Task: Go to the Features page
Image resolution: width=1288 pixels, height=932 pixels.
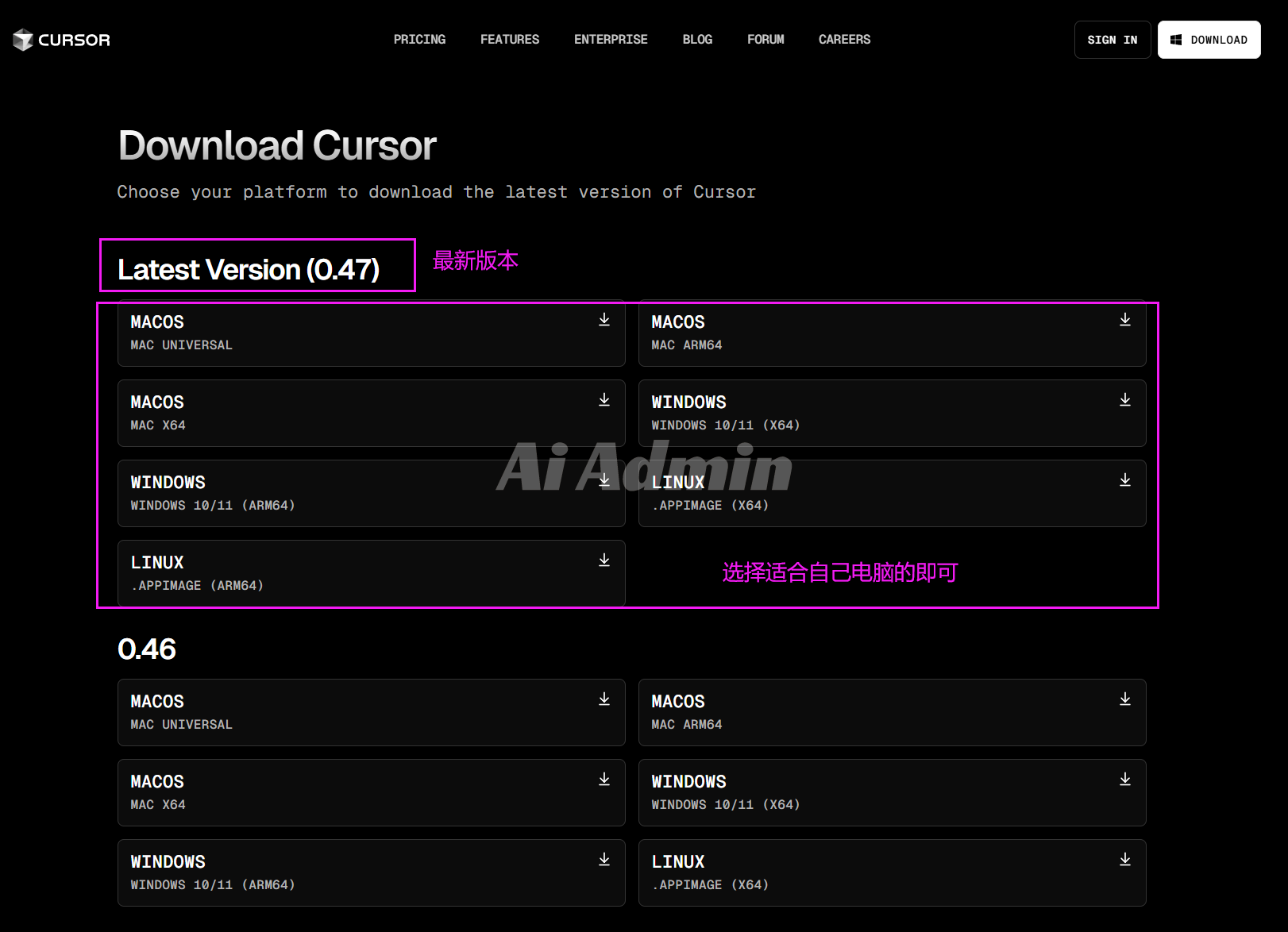Action: [510, 40]
